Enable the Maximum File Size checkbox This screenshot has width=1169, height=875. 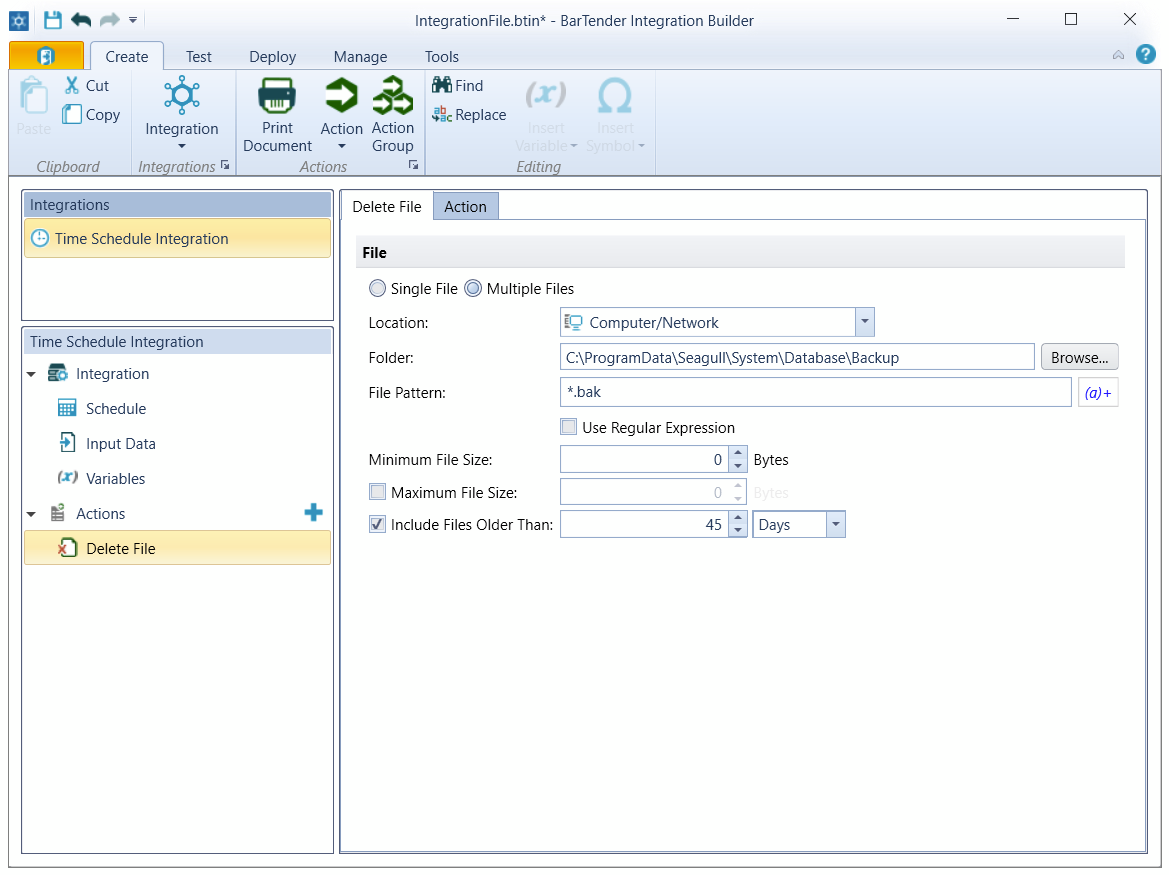coord(377,492)
